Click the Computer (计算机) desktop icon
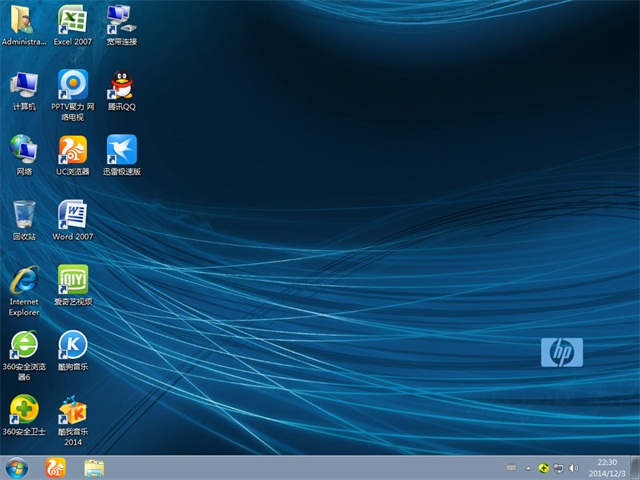 coord(24,85)
